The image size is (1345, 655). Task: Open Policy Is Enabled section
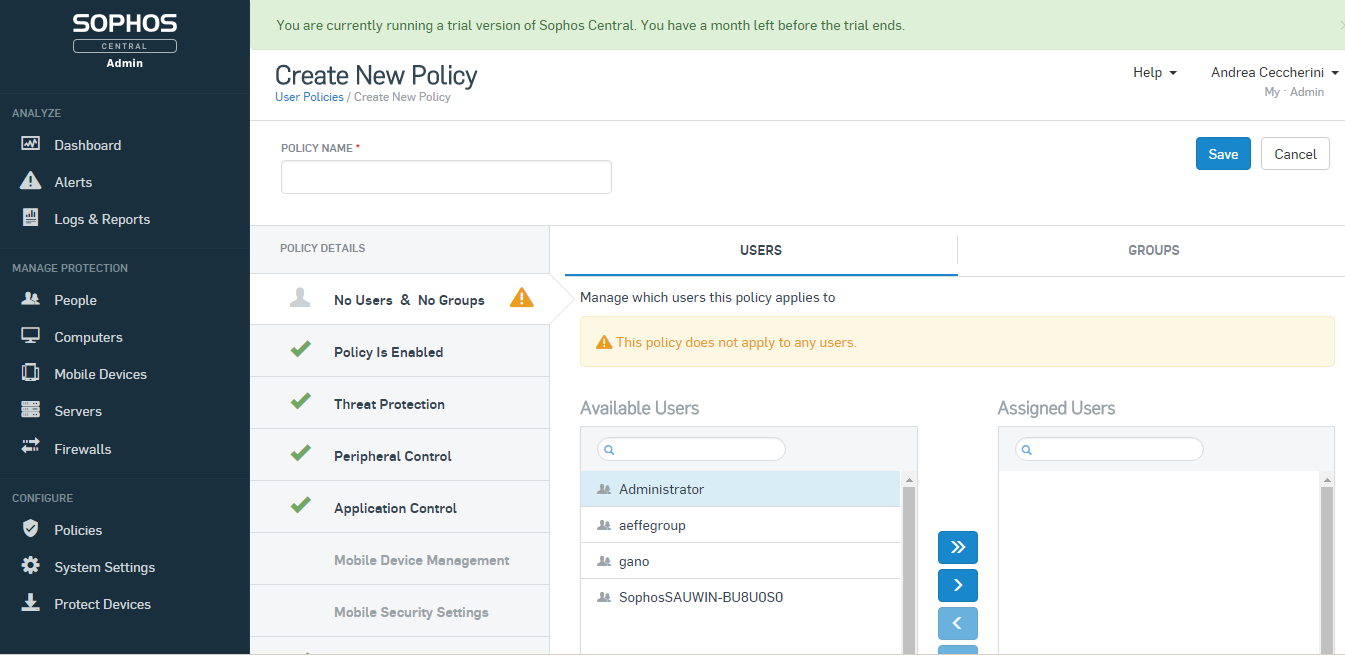[x=400, y=351]
